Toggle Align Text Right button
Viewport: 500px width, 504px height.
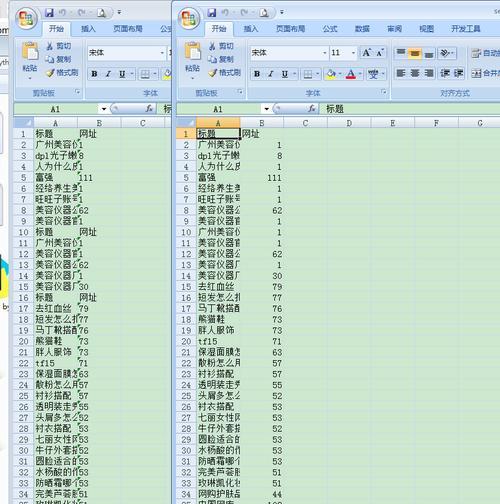(429, 73)
